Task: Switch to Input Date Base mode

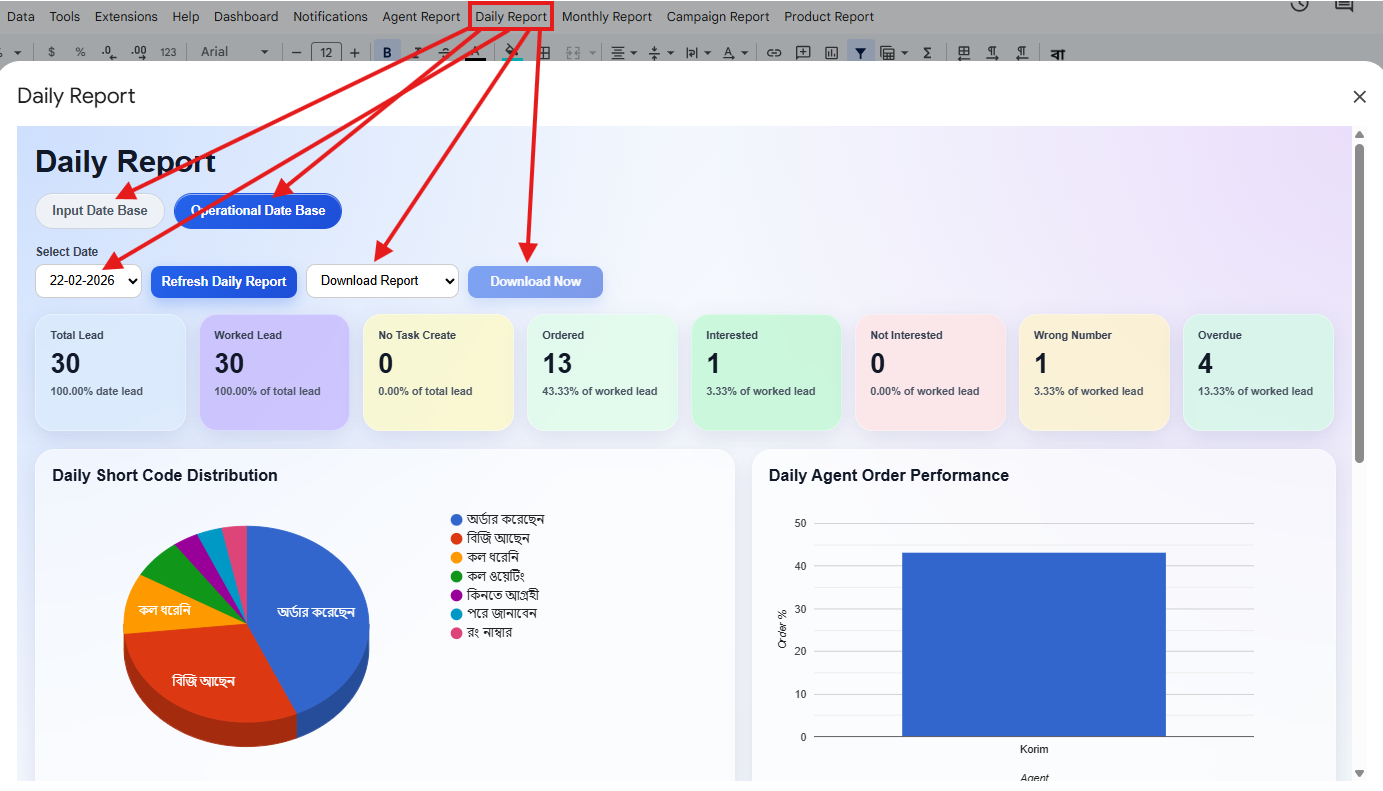Action: click(100, 211)
